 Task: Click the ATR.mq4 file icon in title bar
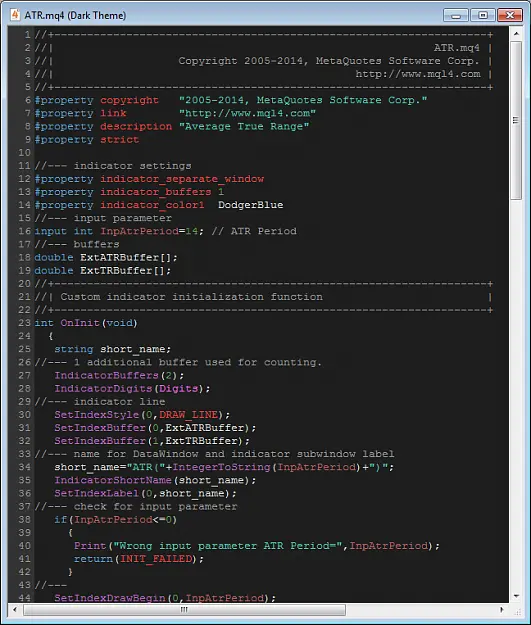(x=15, y=15)
